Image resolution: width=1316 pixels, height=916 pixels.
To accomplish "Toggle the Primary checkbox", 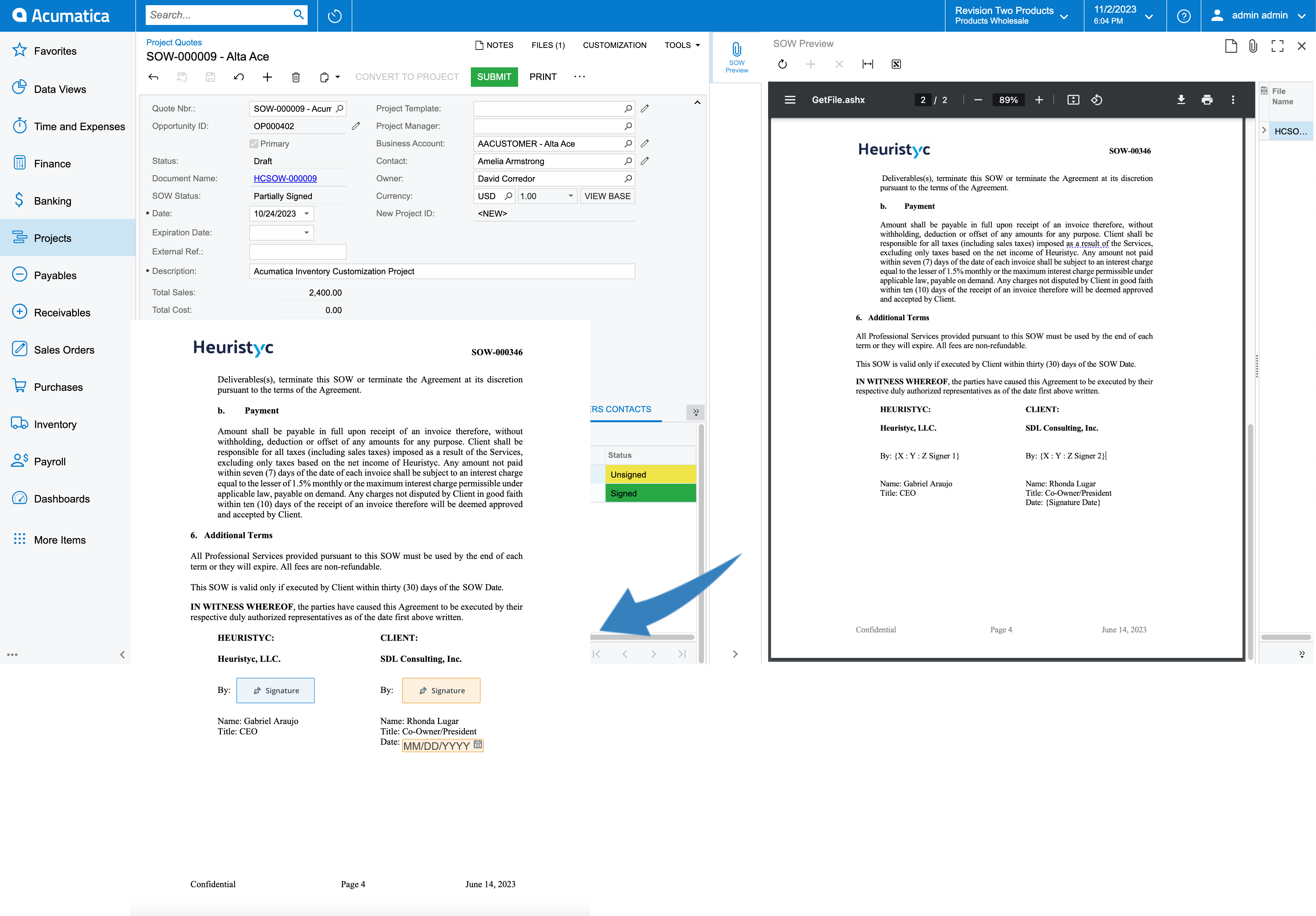I will pyautogui.click(x=253, y=143).
